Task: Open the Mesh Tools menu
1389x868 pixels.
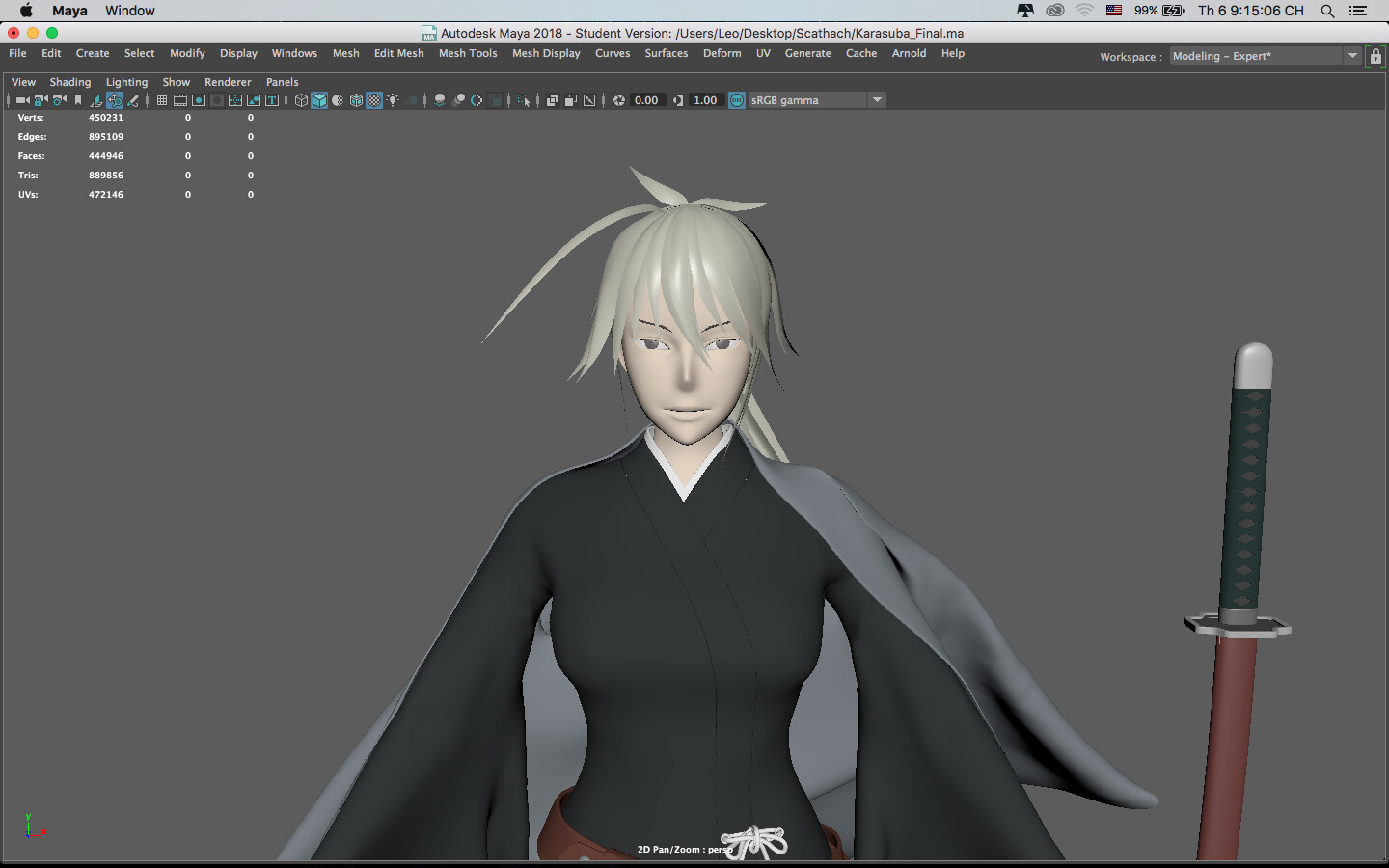Action: coord(468,53)
